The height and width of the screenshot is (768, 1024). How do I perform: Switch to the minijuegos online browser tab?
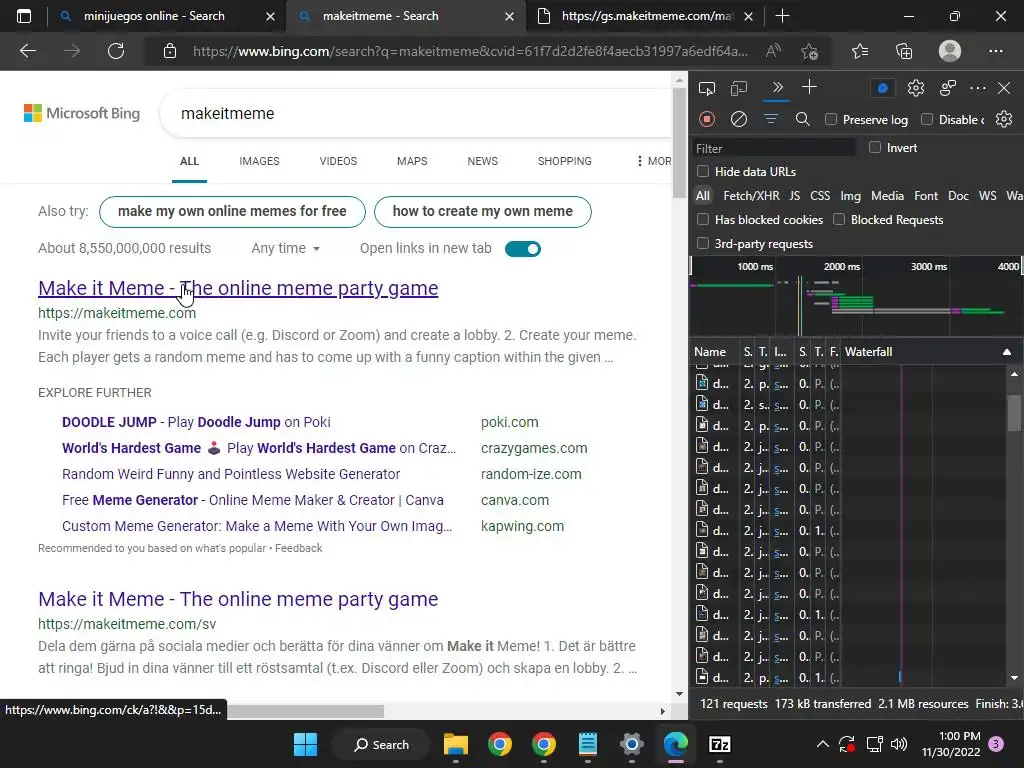(155, 16)
